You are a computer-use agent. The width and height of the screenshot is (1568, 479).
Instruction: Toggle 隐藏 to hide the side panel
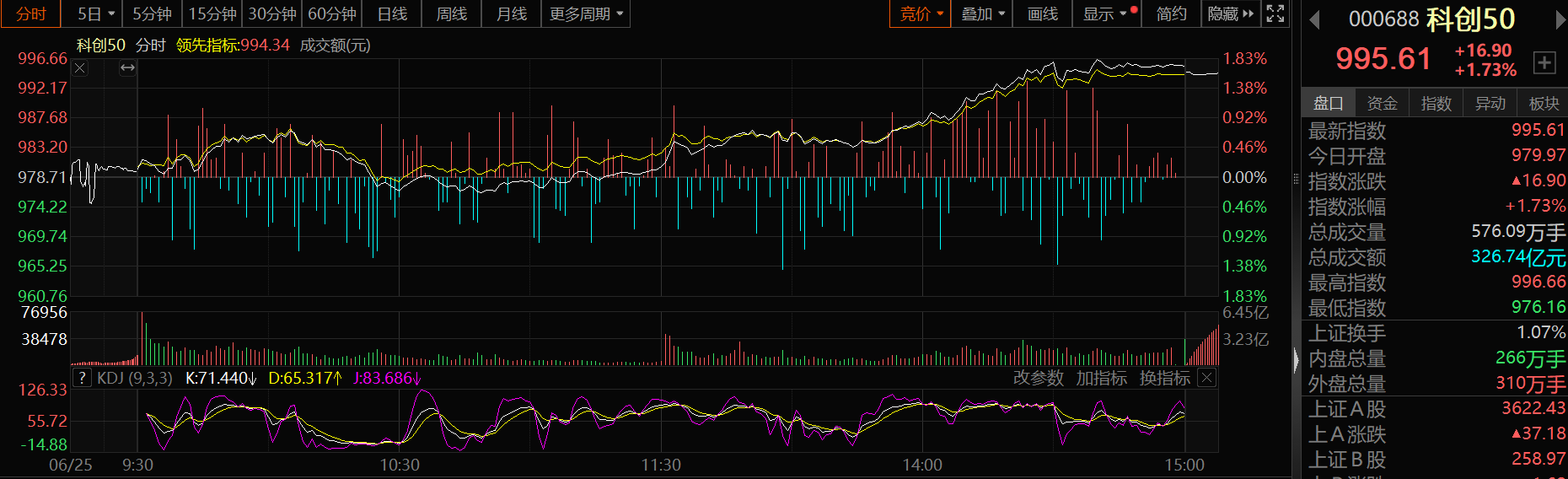coord(1230,13)
